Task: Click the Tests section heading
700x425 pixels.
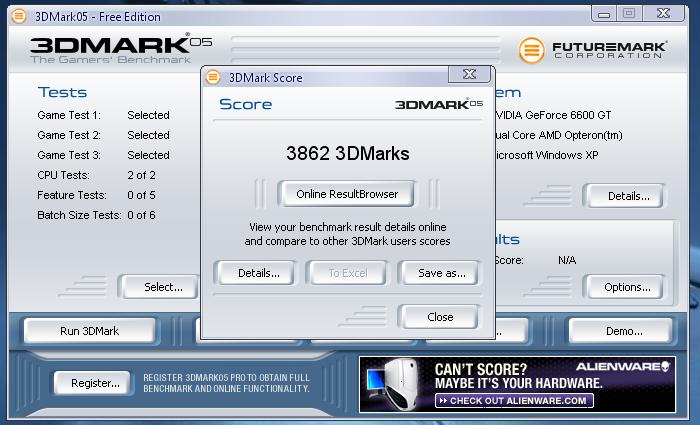Action: click(x=62, y=92)
